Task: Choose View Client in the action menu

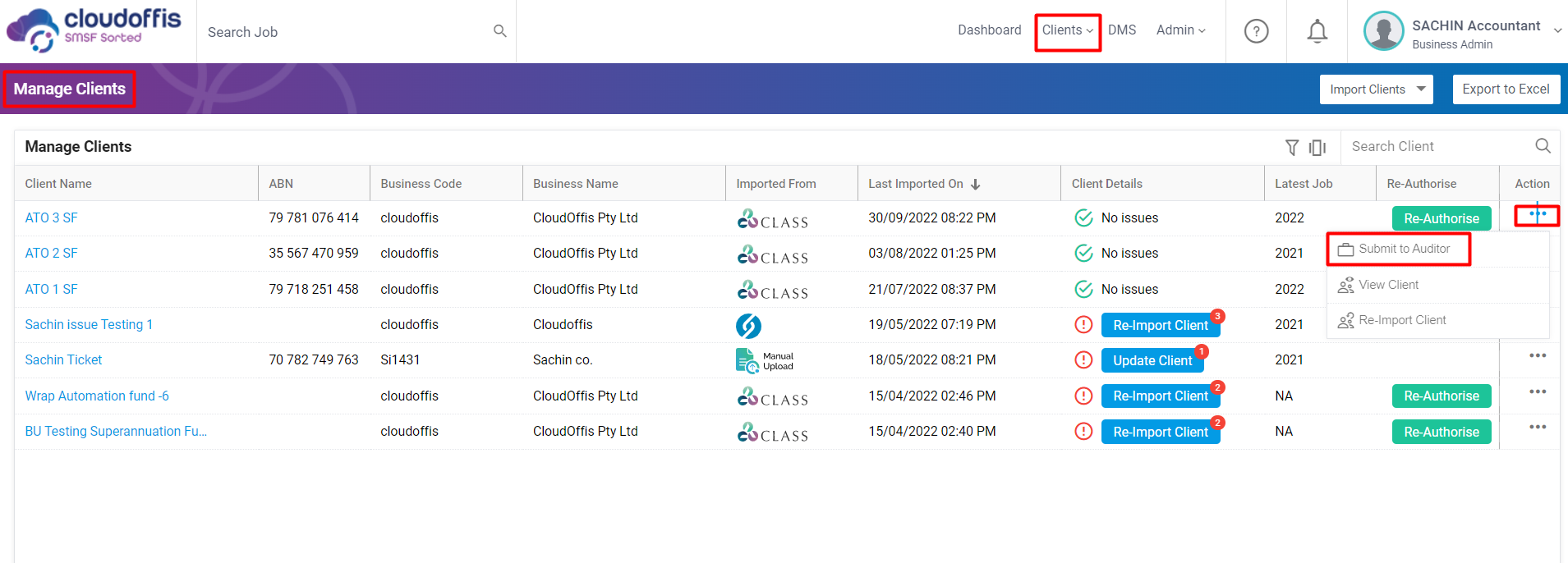Action: point(1388,285)
